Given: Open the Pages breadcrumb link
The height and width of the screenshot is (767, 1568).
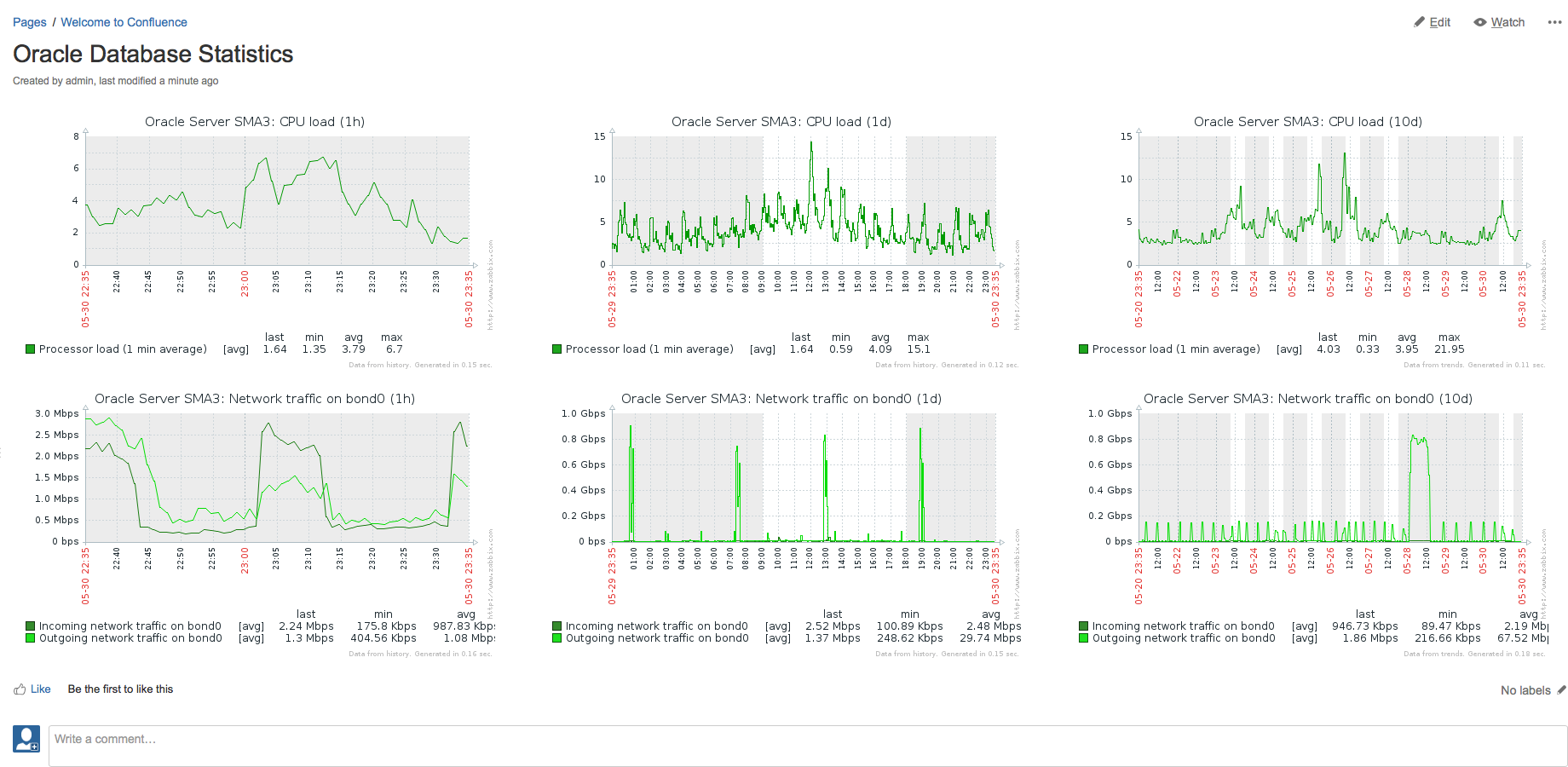Looking at the screenshot, I should (30, 22).
